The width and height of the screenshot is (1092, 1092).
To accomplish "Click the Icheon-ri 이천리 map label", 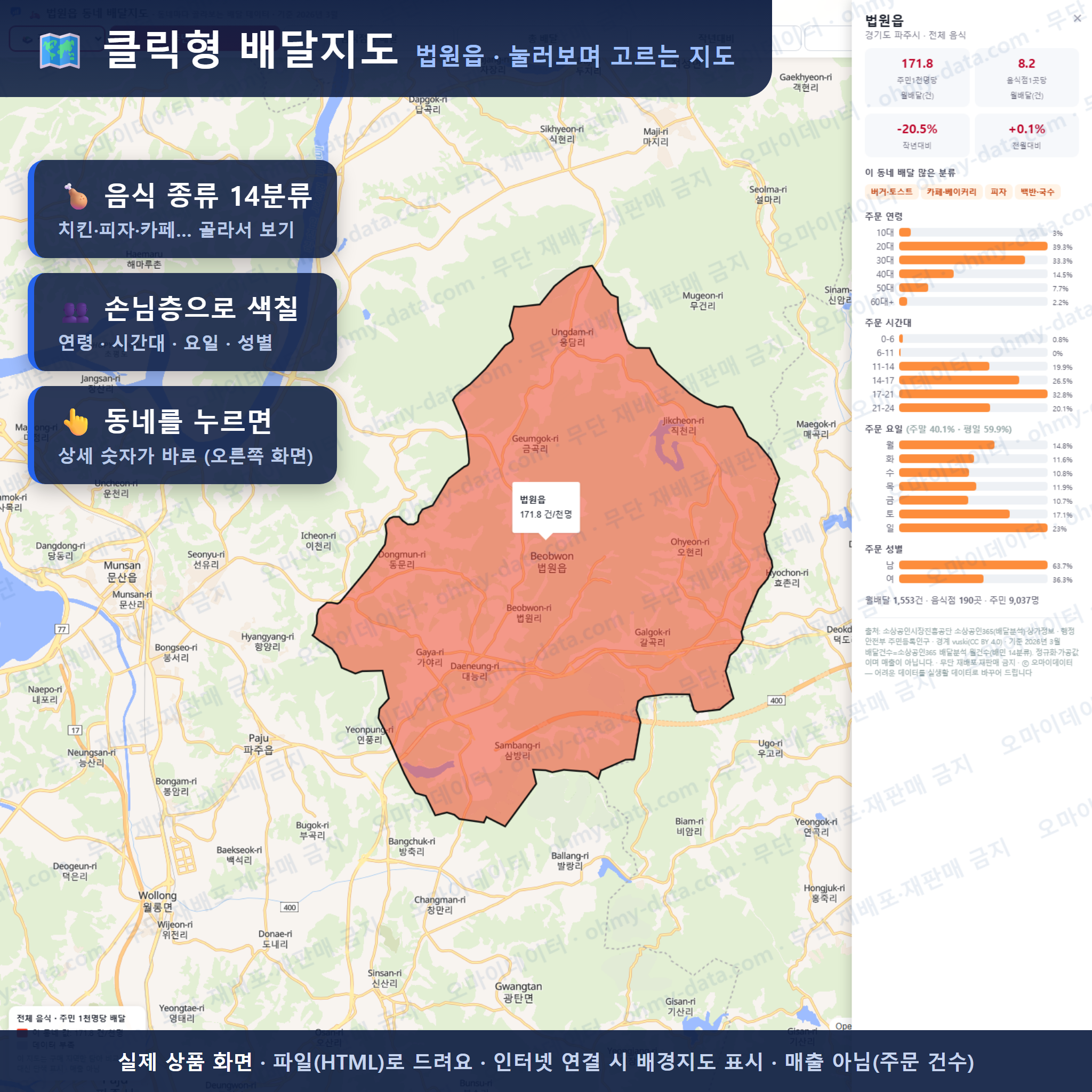I will pos(318,540).
